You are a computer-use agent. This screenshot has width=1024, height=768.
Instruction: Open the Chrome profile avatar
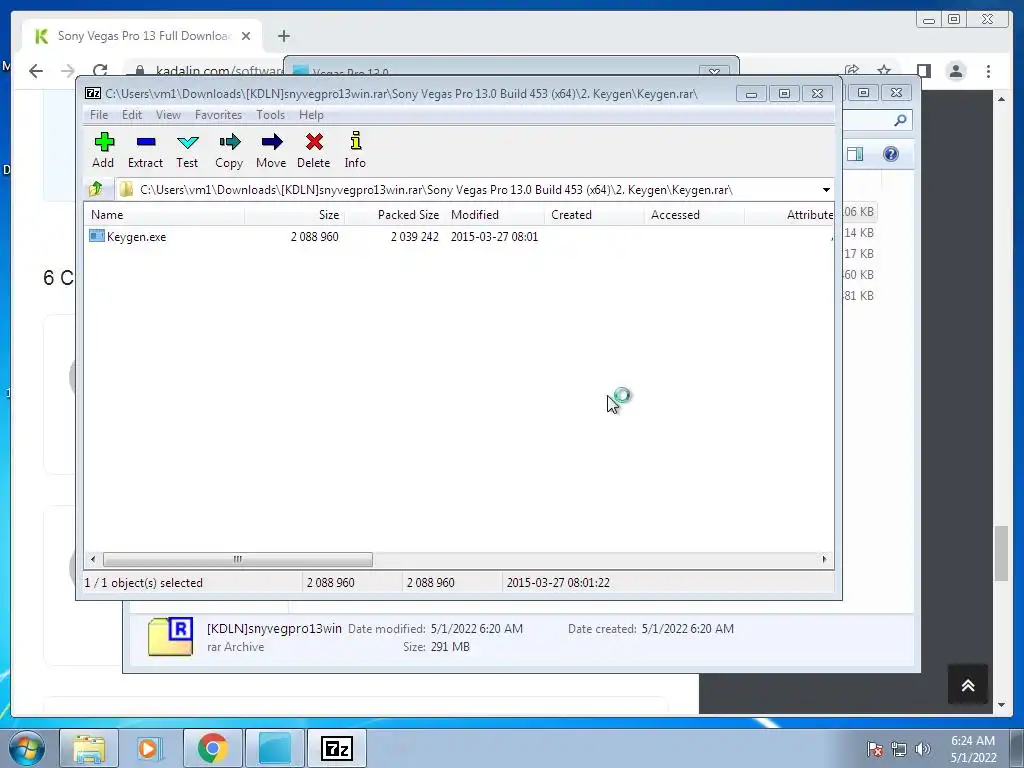coord(956,71)
